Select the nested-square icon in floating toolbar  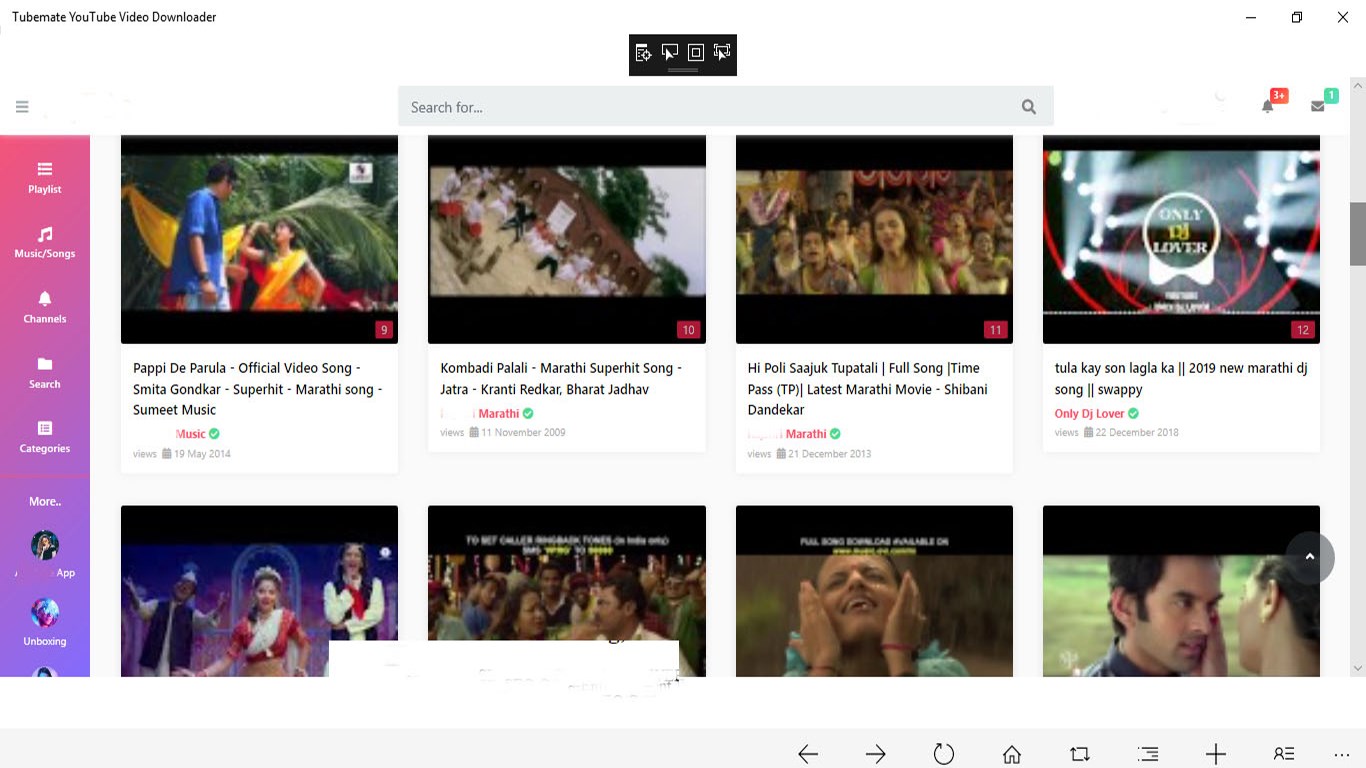[696, 53]
